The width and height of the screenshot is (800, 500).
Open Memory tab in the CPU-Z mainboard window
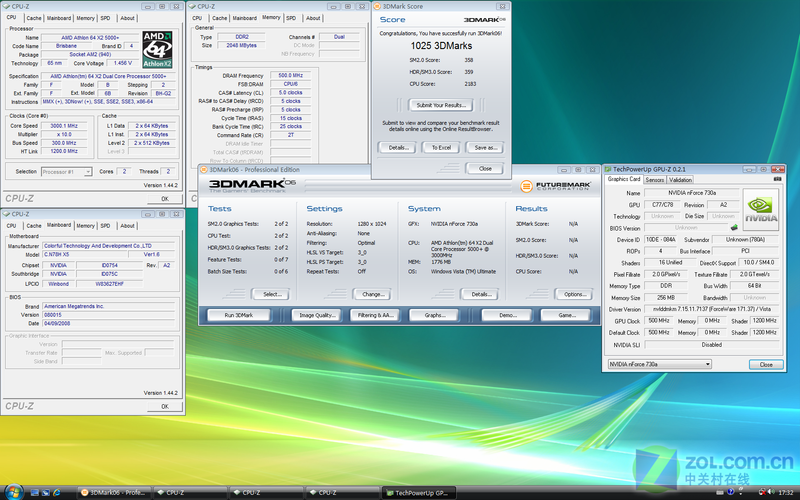click(85, 226)
